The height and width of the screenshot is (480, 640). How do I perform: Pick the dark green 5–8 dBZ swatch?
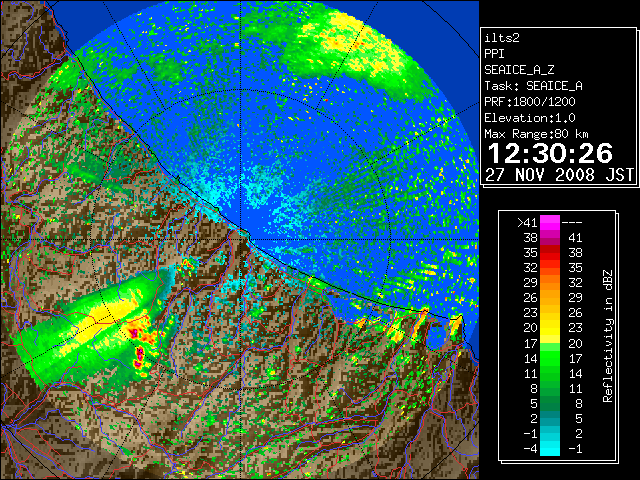[550, 403]
